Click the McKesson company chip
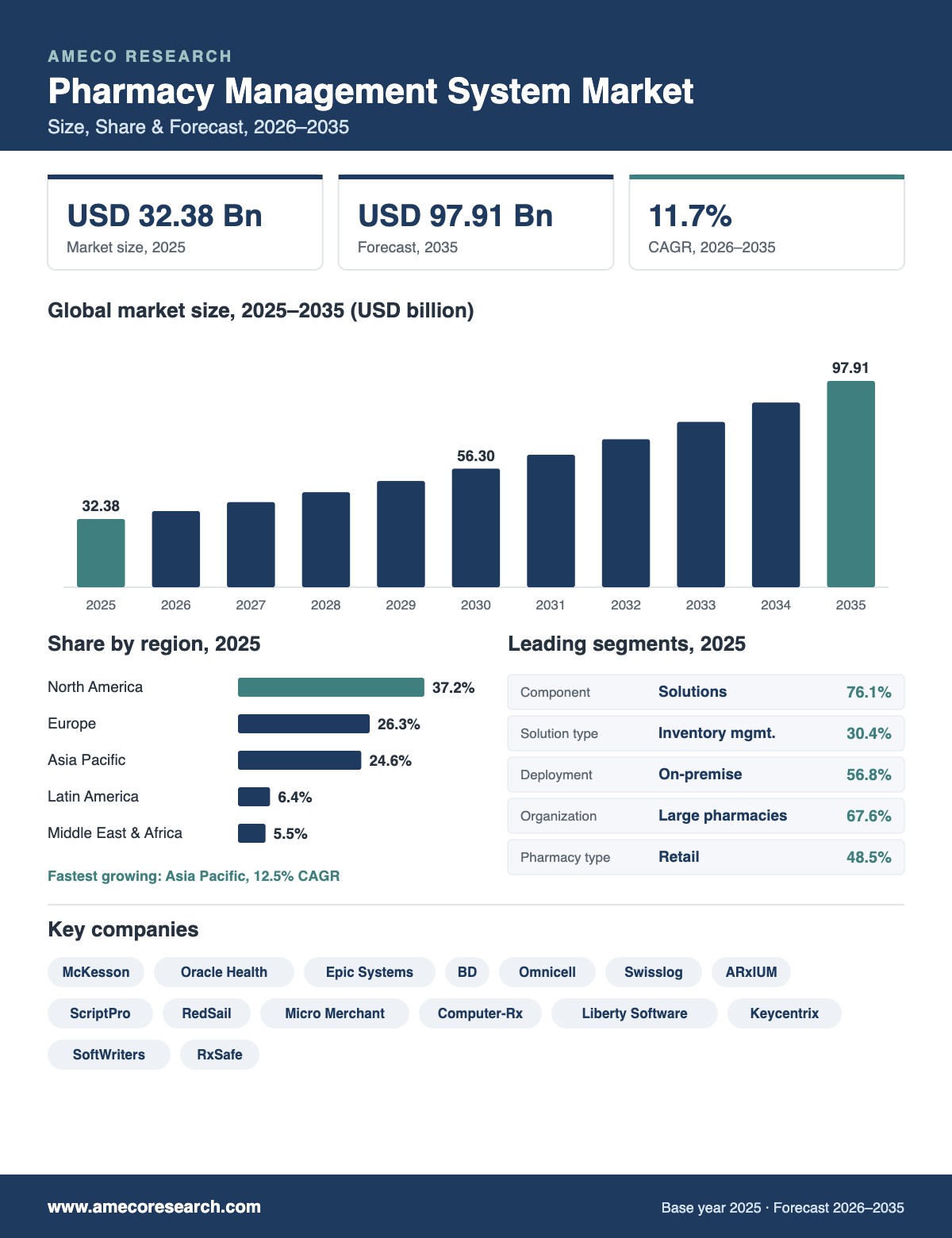The height and width of the screenshot is (1238, 952). [x=96, y=972]
